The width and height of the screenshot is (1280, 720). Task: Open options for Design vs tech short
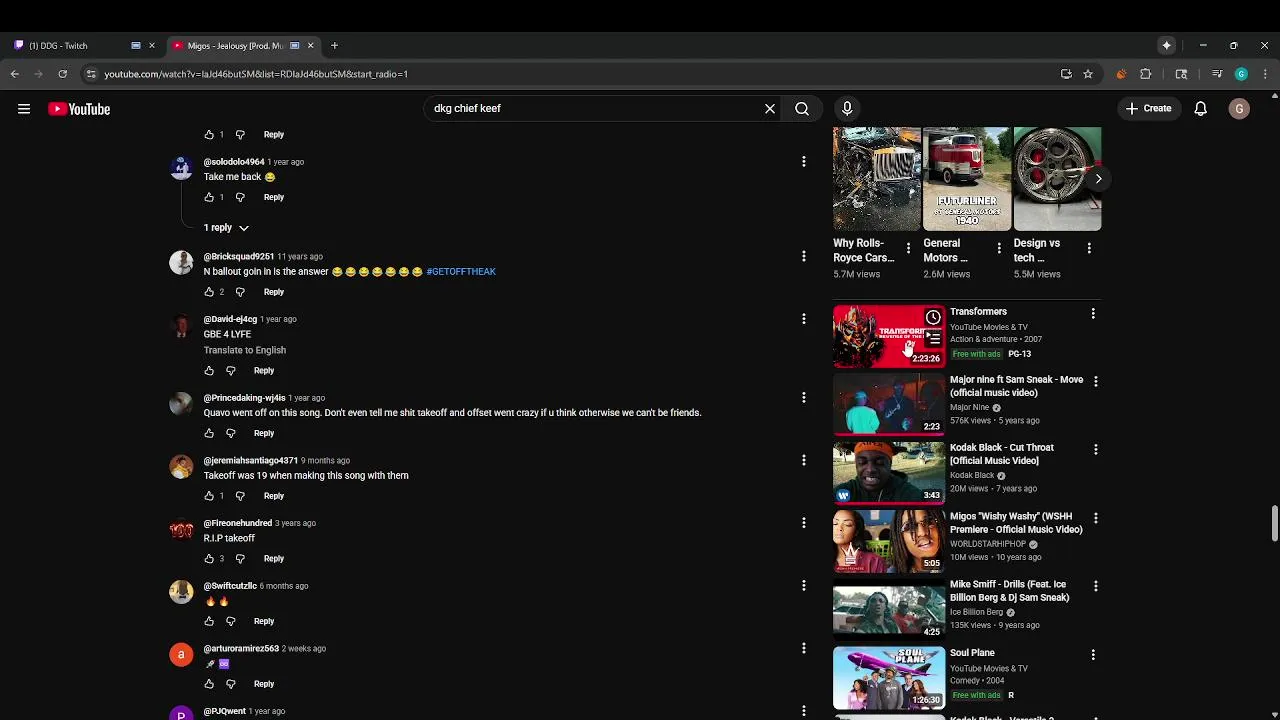point(1089,248)
